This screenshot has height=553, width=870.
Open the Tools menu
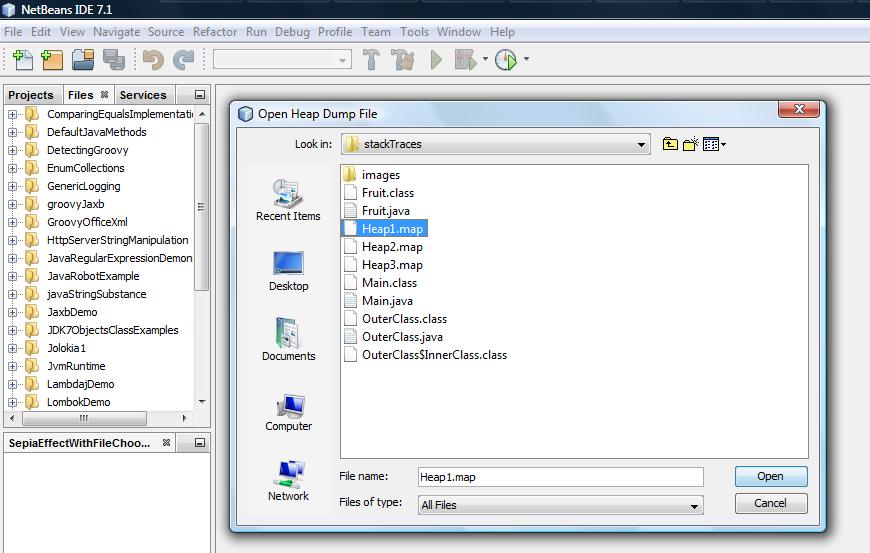pos(414,32)
